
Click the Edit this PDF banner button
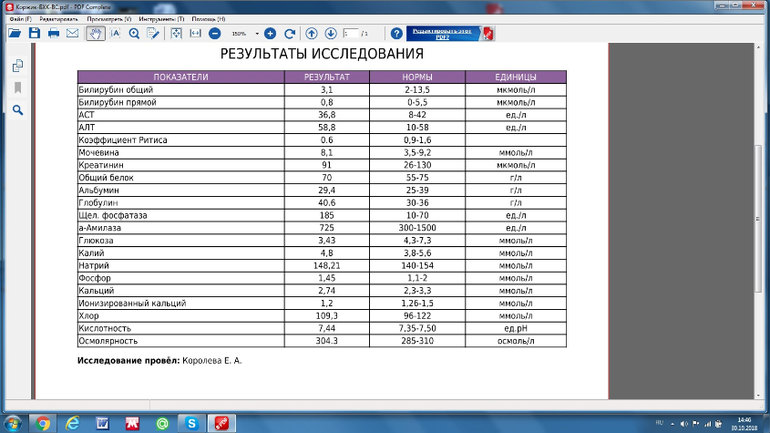[445, 33]
